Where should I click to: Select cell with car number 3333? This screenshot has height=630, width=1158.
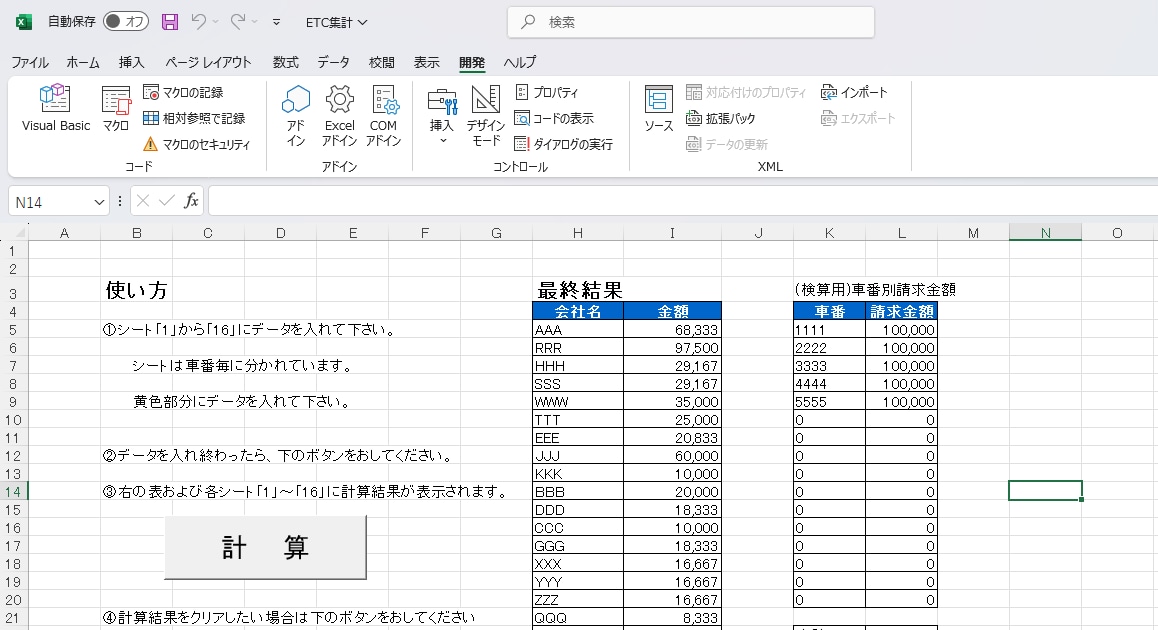[x=829, y=366]
